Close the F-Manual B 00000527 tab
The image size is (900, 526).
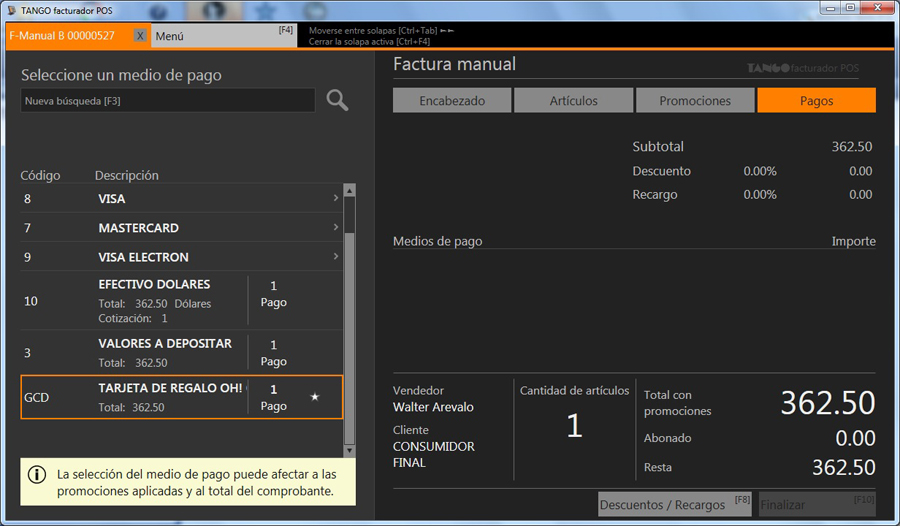(140, 36)
